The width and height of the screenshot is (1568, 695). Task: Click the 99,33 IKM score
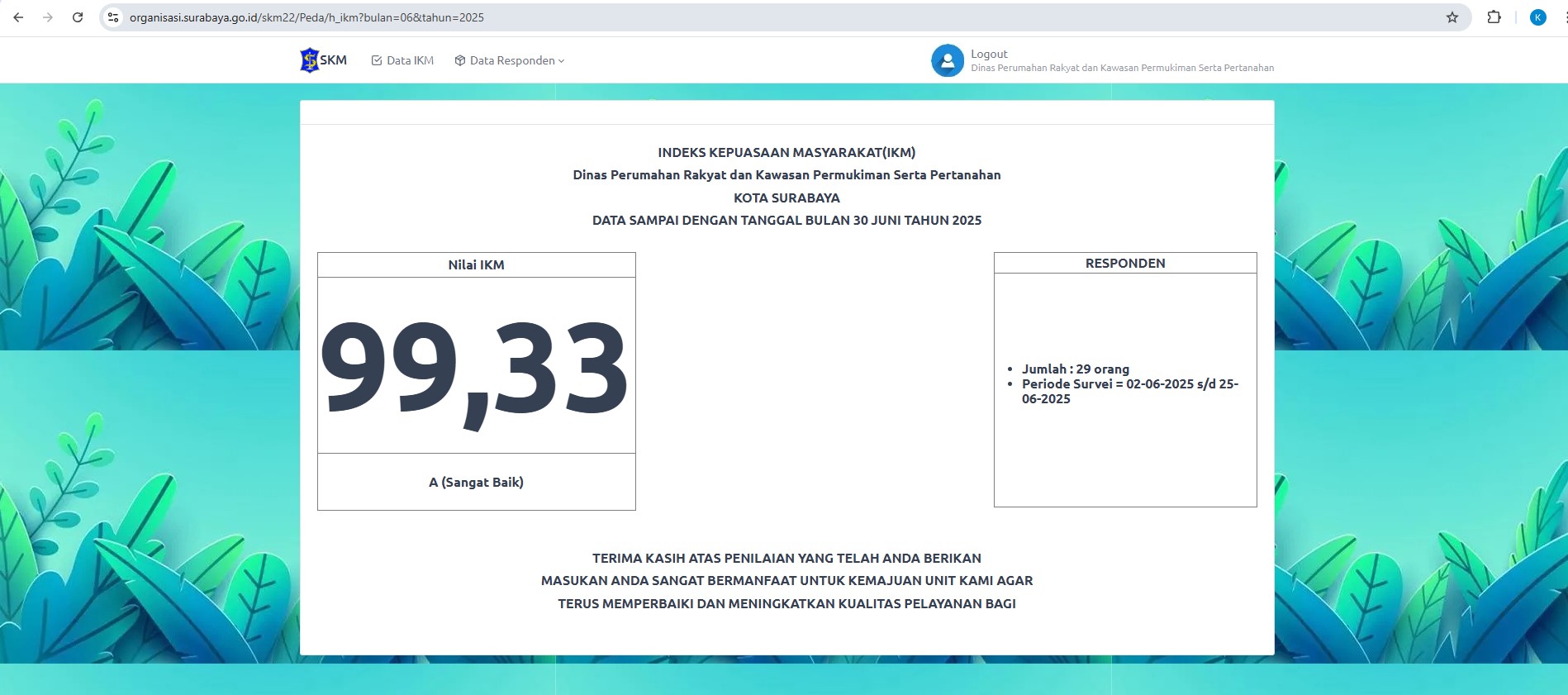[x=476, y=368]
